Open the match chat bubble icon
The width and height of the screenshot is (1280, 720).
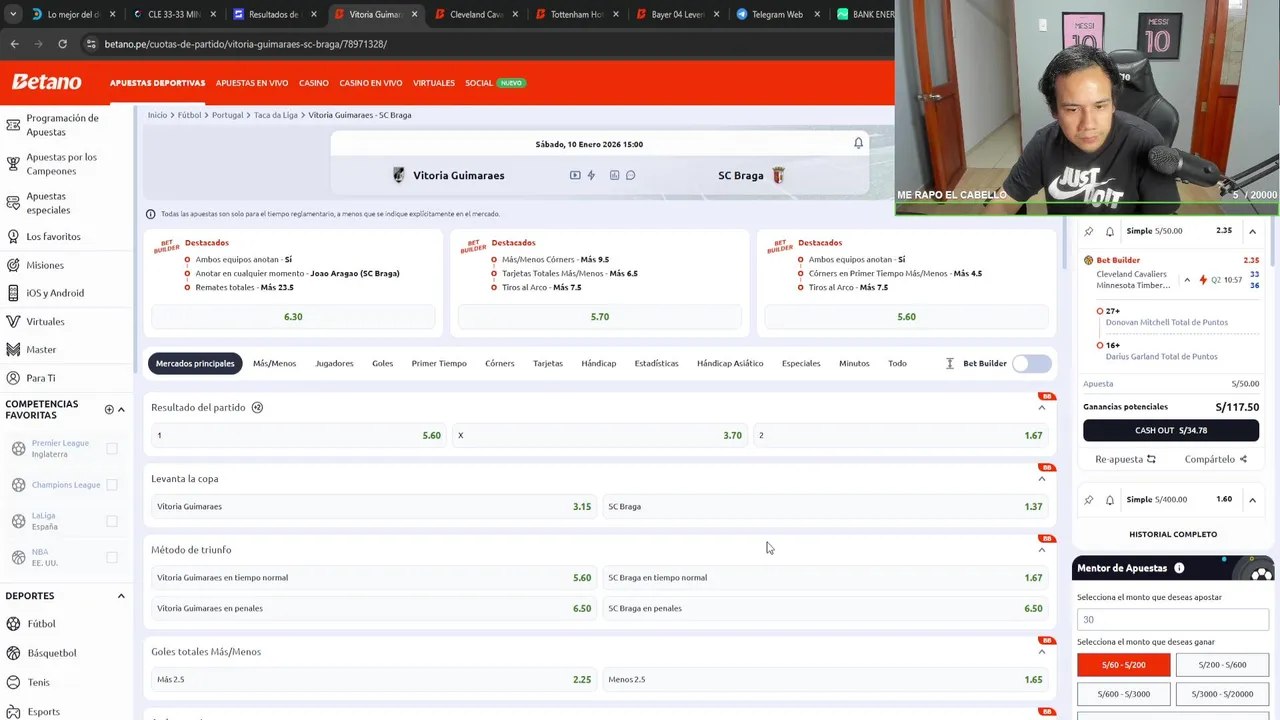pyautogui.click(x=630, y=175)
